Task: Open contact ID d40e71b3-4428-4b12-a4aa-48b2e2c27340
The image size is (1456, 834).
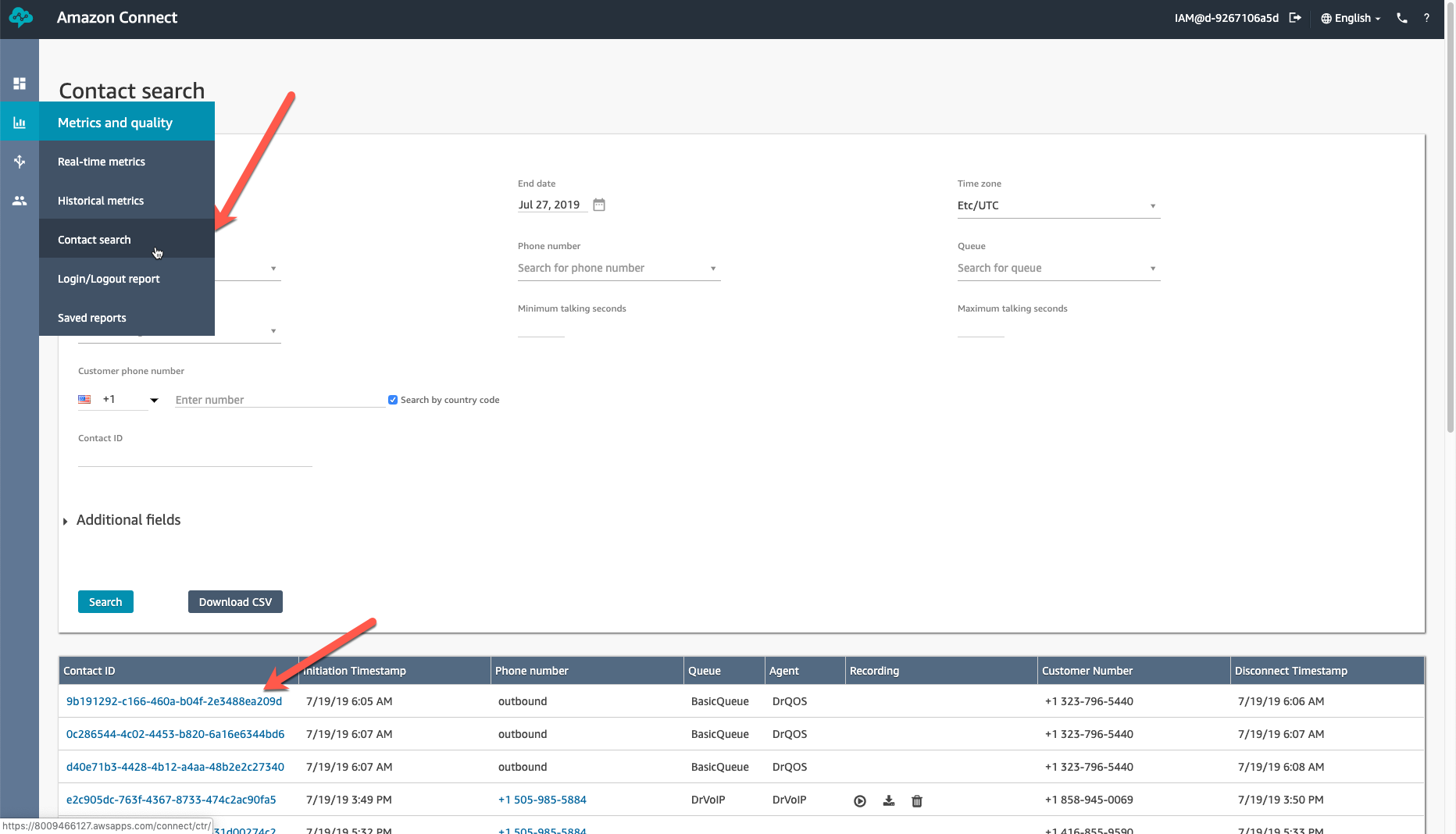Action: 175,767
